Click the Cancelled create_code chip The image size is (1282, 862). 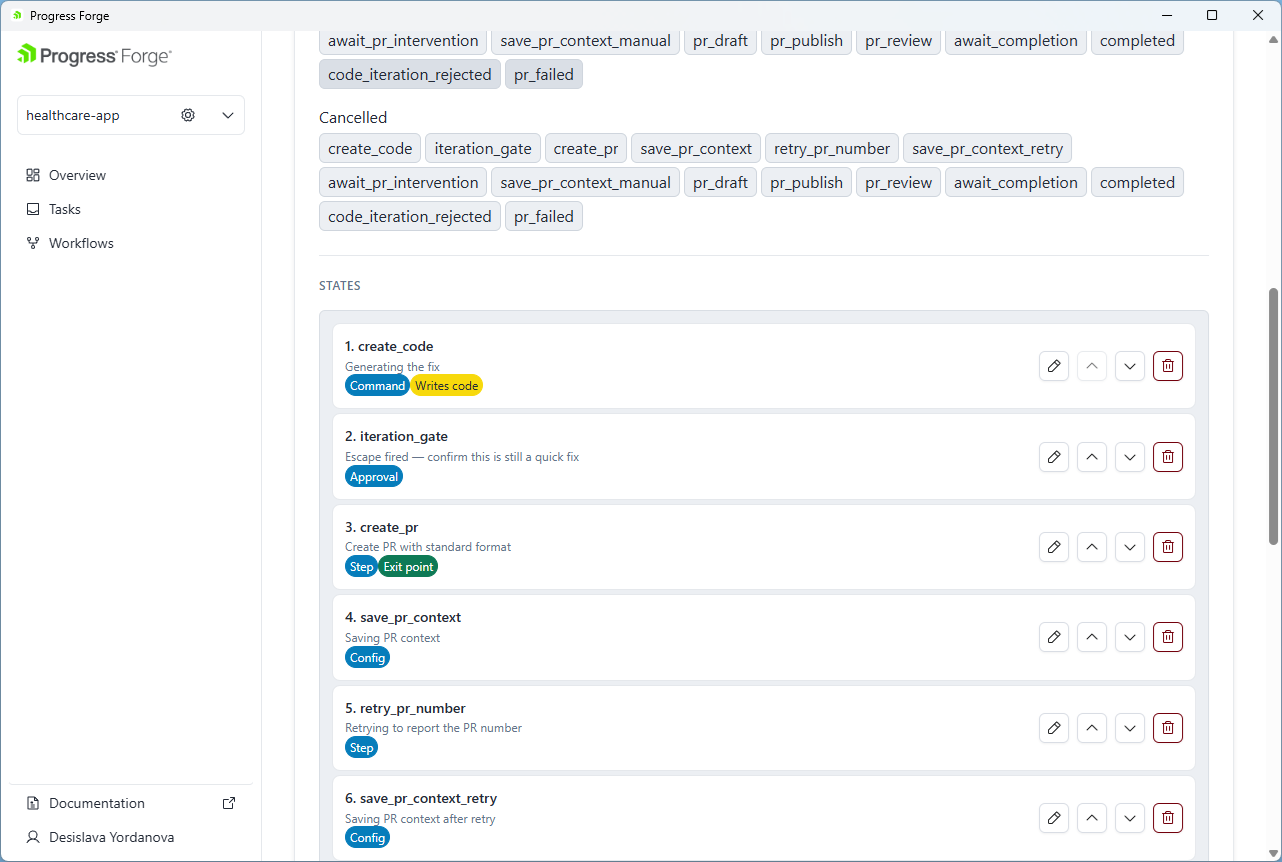370,149
